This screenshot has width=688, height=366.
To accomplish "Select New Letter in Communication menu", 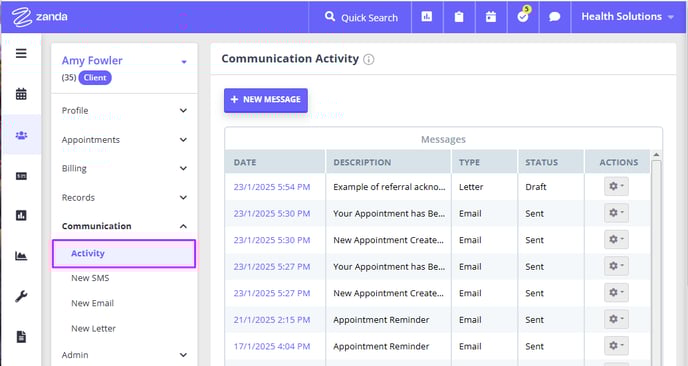I will point(93,329).
